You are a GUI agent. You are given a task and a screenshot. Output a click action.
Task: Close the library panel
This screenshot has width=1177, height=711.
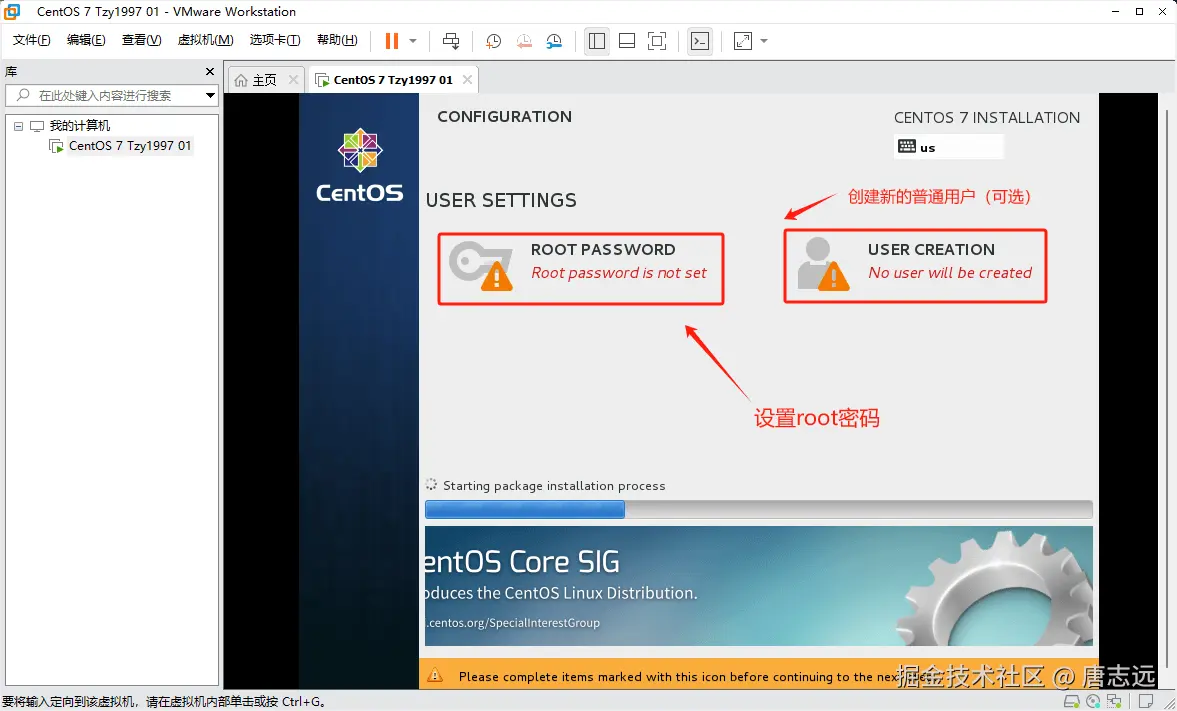click(210, 71)
